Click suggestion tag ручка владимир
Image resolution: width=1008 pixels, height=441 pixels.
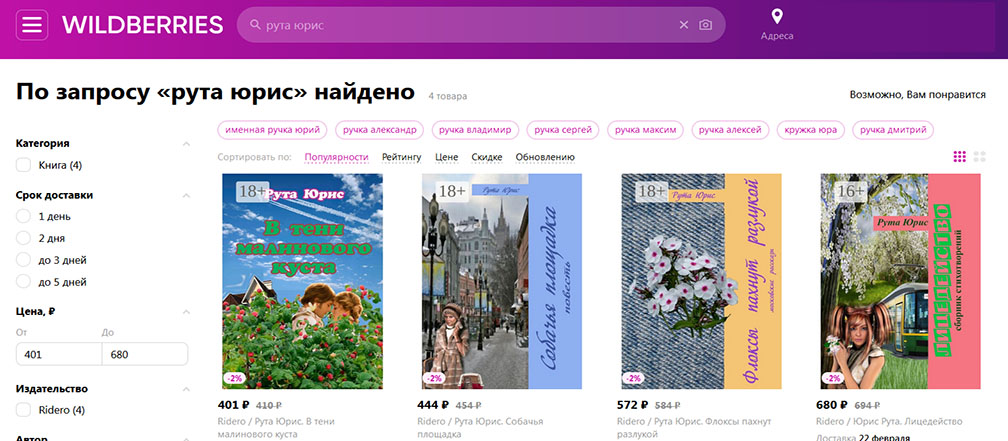pos(476,130)
